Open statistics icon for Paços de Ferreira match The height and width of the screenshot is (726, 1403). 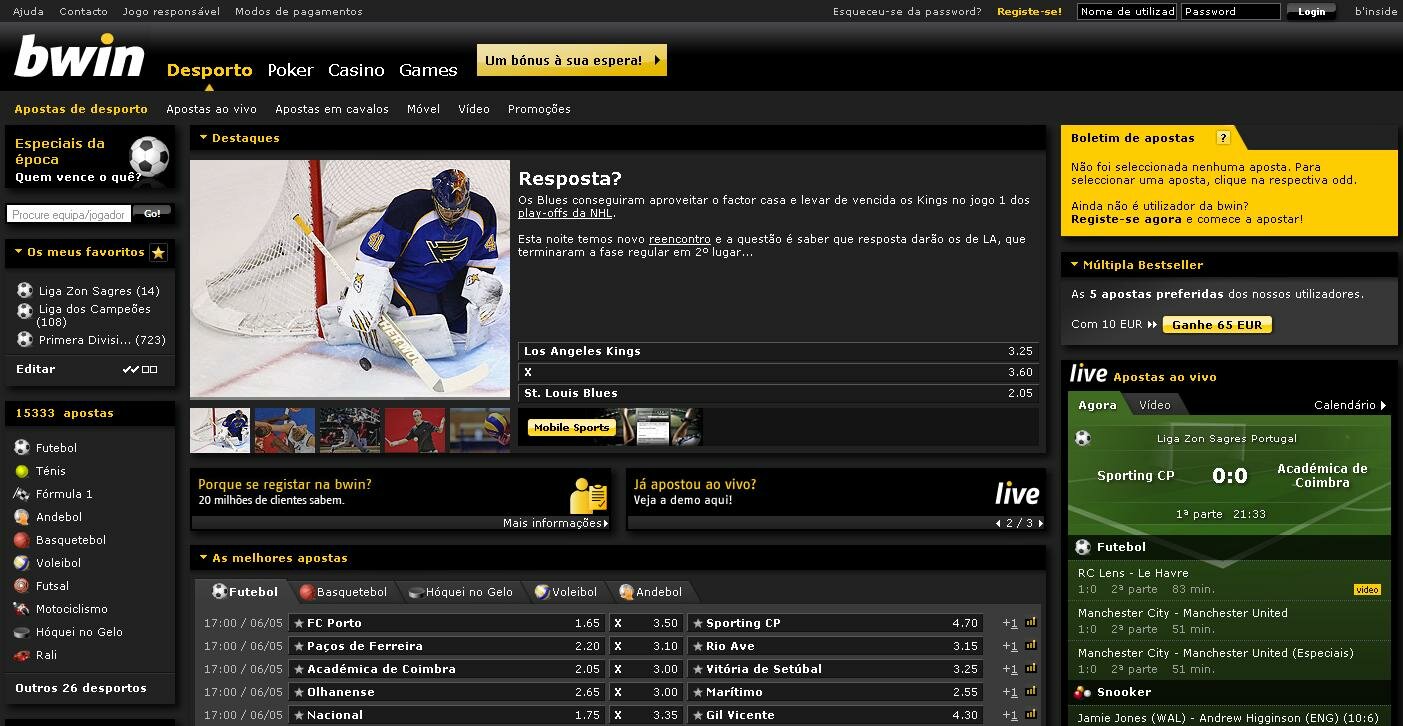(x=1031, y=645)
